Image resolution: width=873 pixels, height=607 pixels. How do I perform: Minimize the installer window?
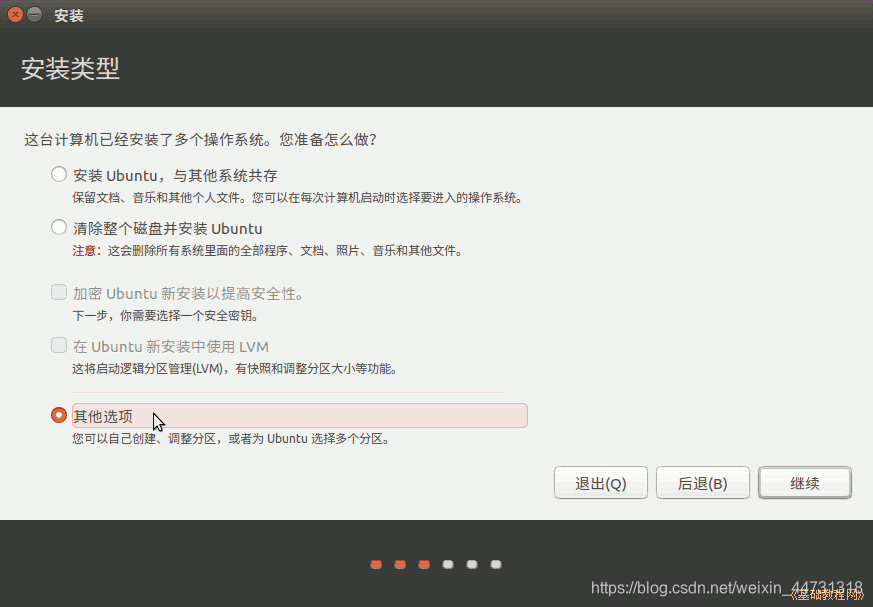[35, 14]
